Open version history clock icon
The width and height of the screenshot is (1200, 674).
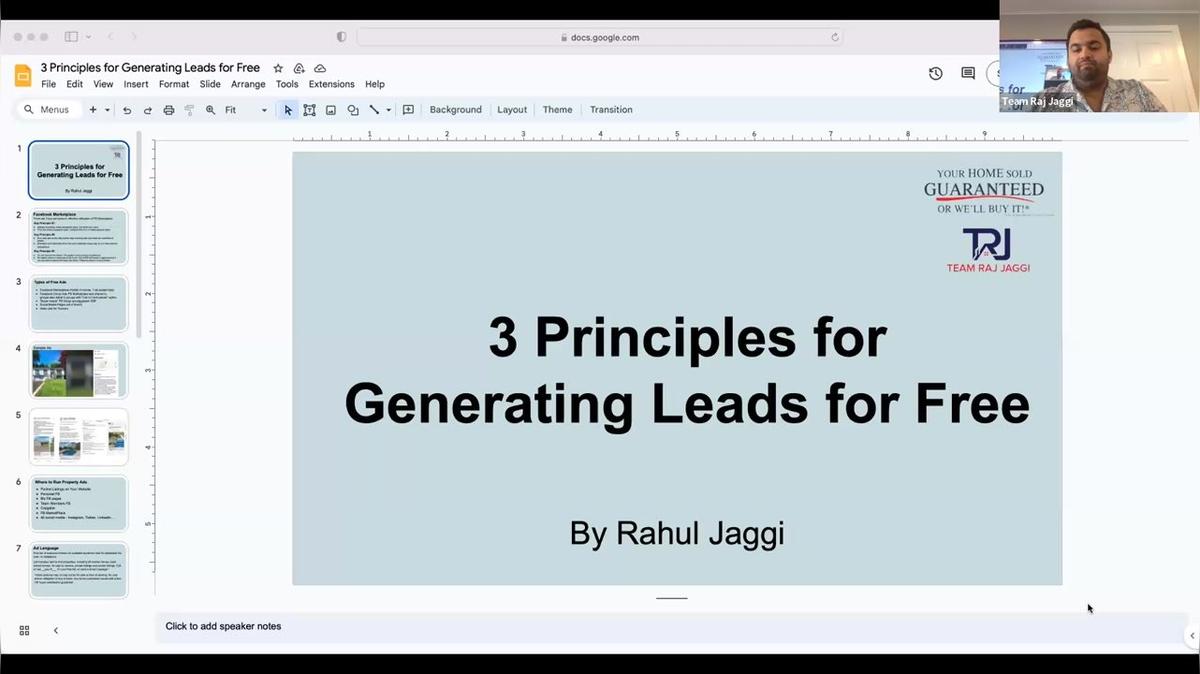point(935,73)
